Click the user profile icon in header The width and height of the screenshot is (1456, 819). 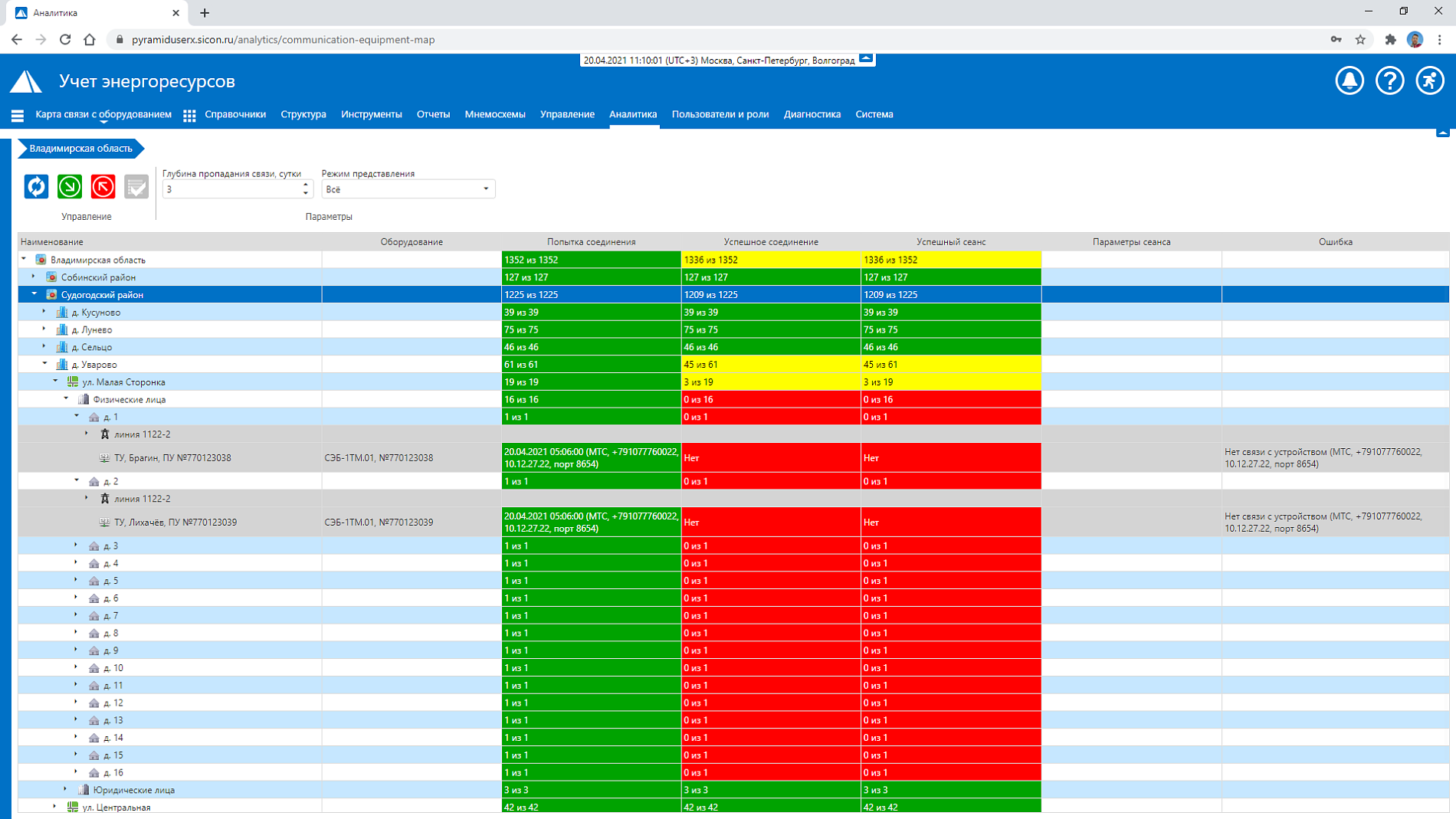[x=1429, y=80]
